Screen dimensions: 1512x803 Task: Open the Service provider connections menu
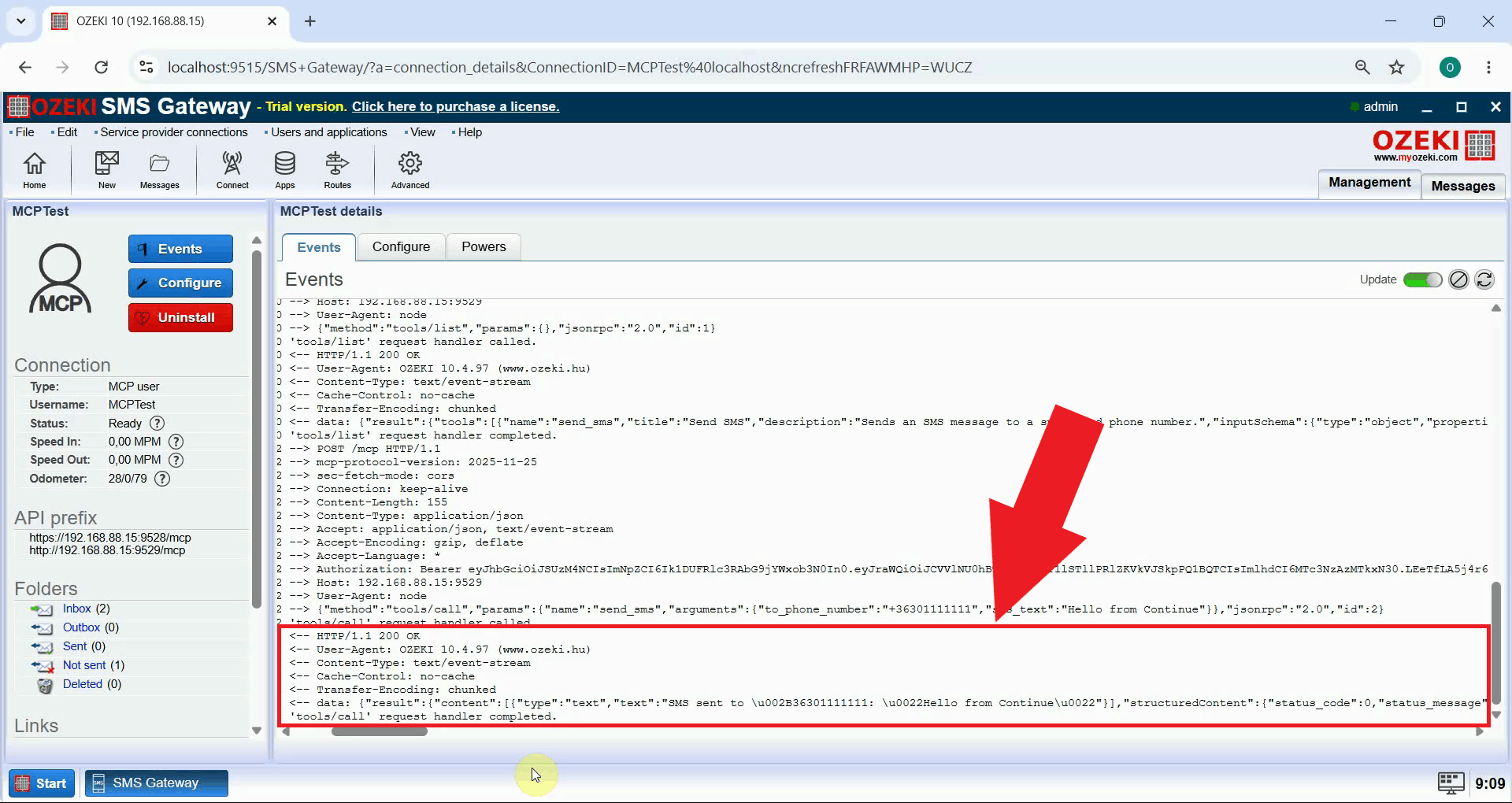(173, 132)
